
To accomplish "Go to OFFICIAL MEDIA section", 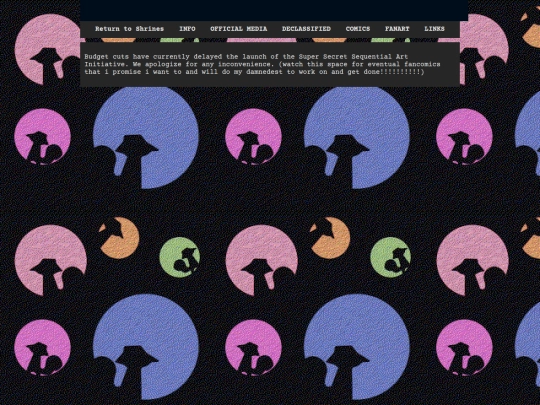I will click(x=239, y=29).
